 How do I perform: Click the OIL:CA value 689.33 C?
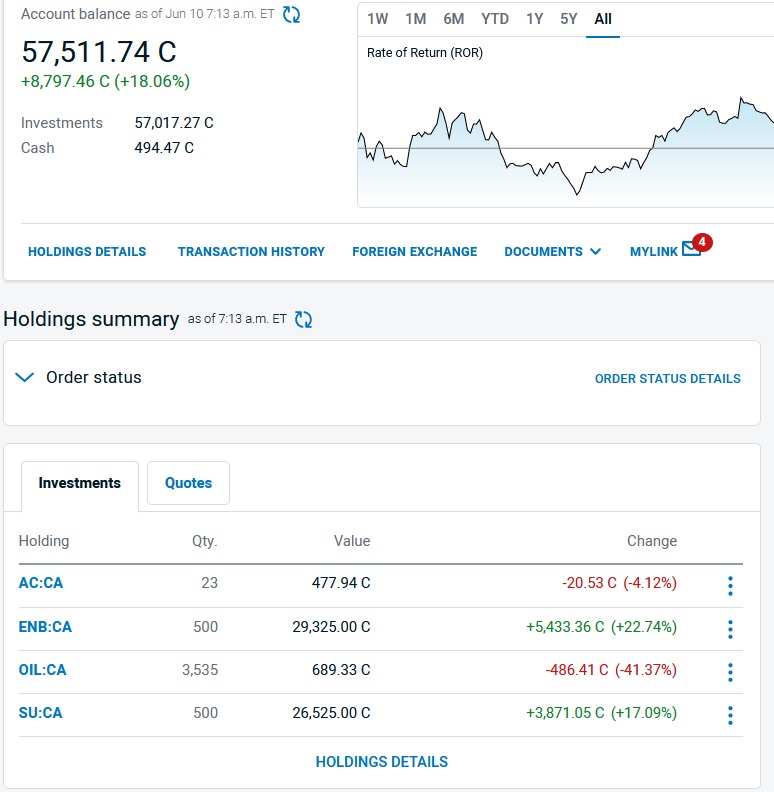point(341,670)
